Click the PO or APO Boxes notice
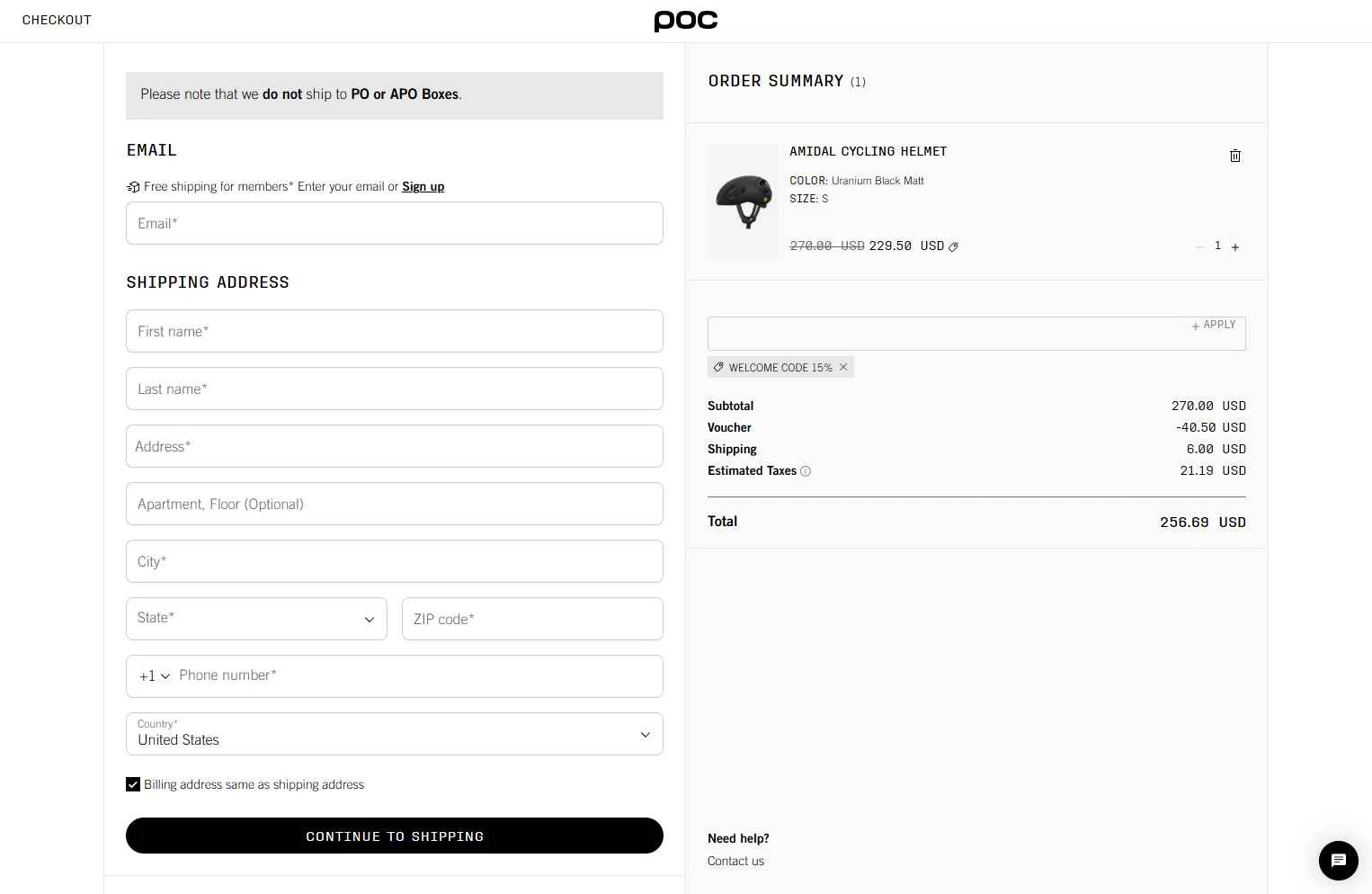 (395, 95)
